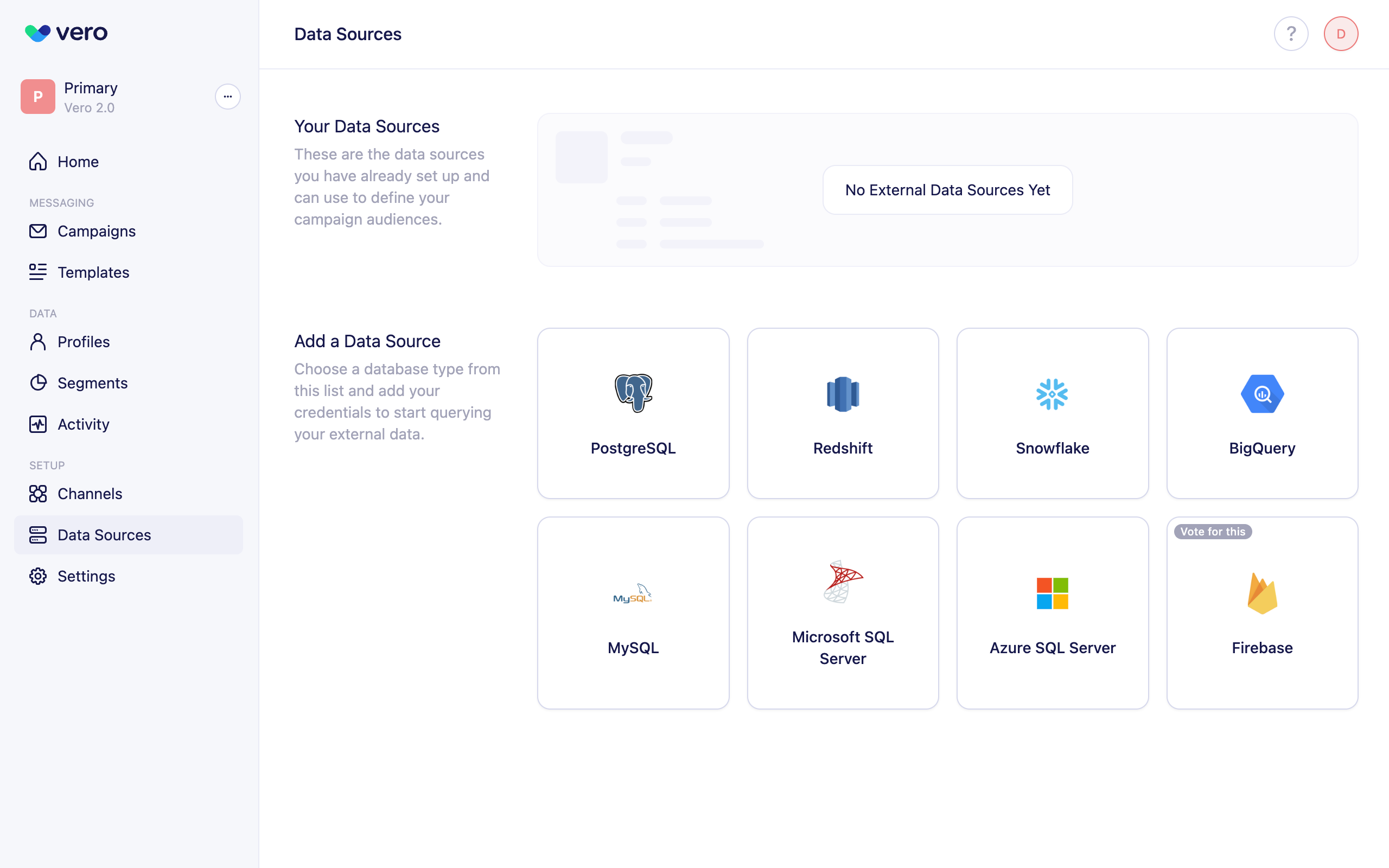This screenshot has height=868, width=1389.
Task: Click the Redshift logo icon
Action: pos(842,393)
